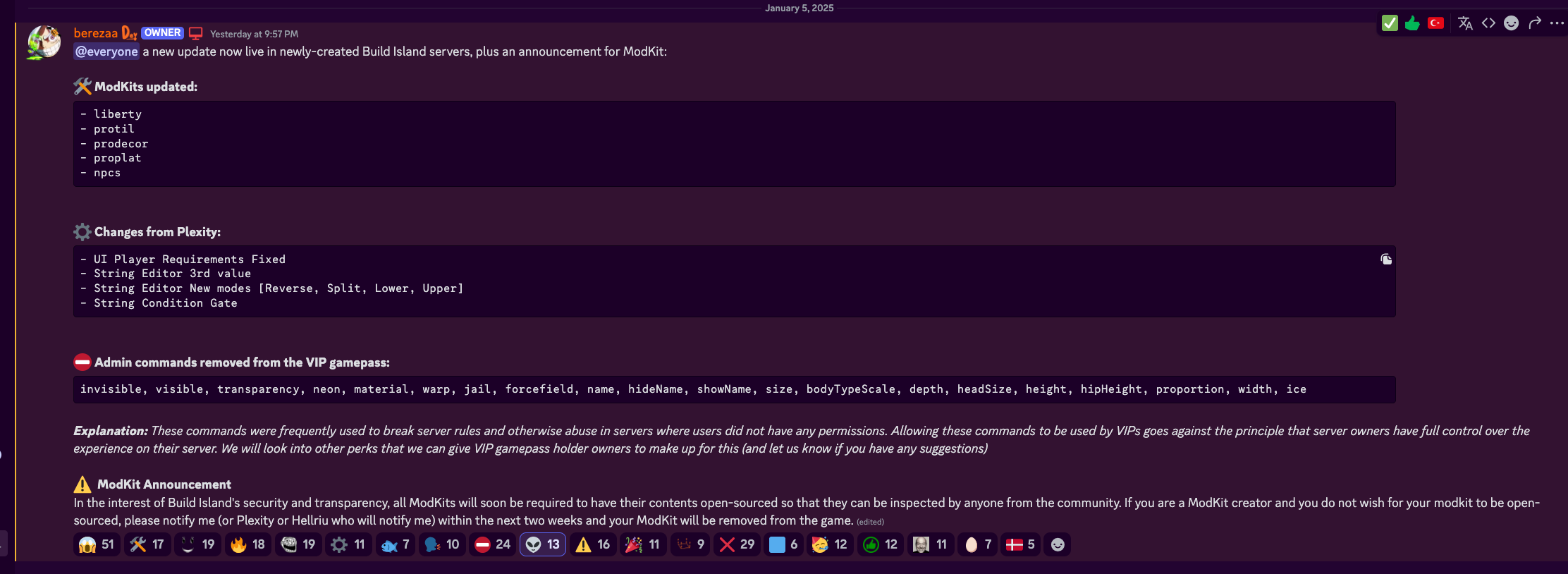Image resolution: width=1568 pixels, height=574 pixels.
Task: Click the ModKit Announcement heading
Action: coord(164,484)
